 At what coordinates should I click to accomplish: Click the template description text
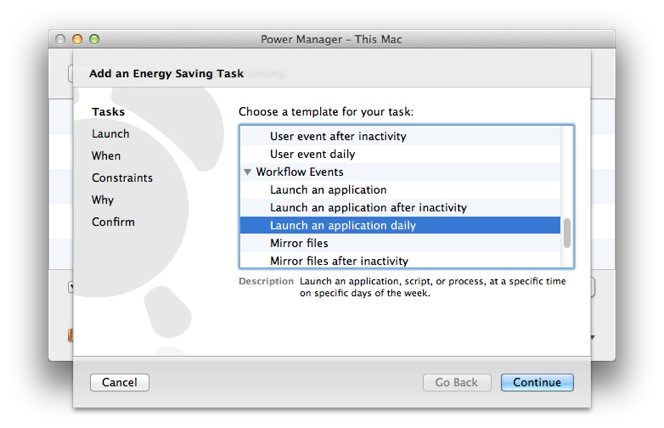click(x=432, y=287)
